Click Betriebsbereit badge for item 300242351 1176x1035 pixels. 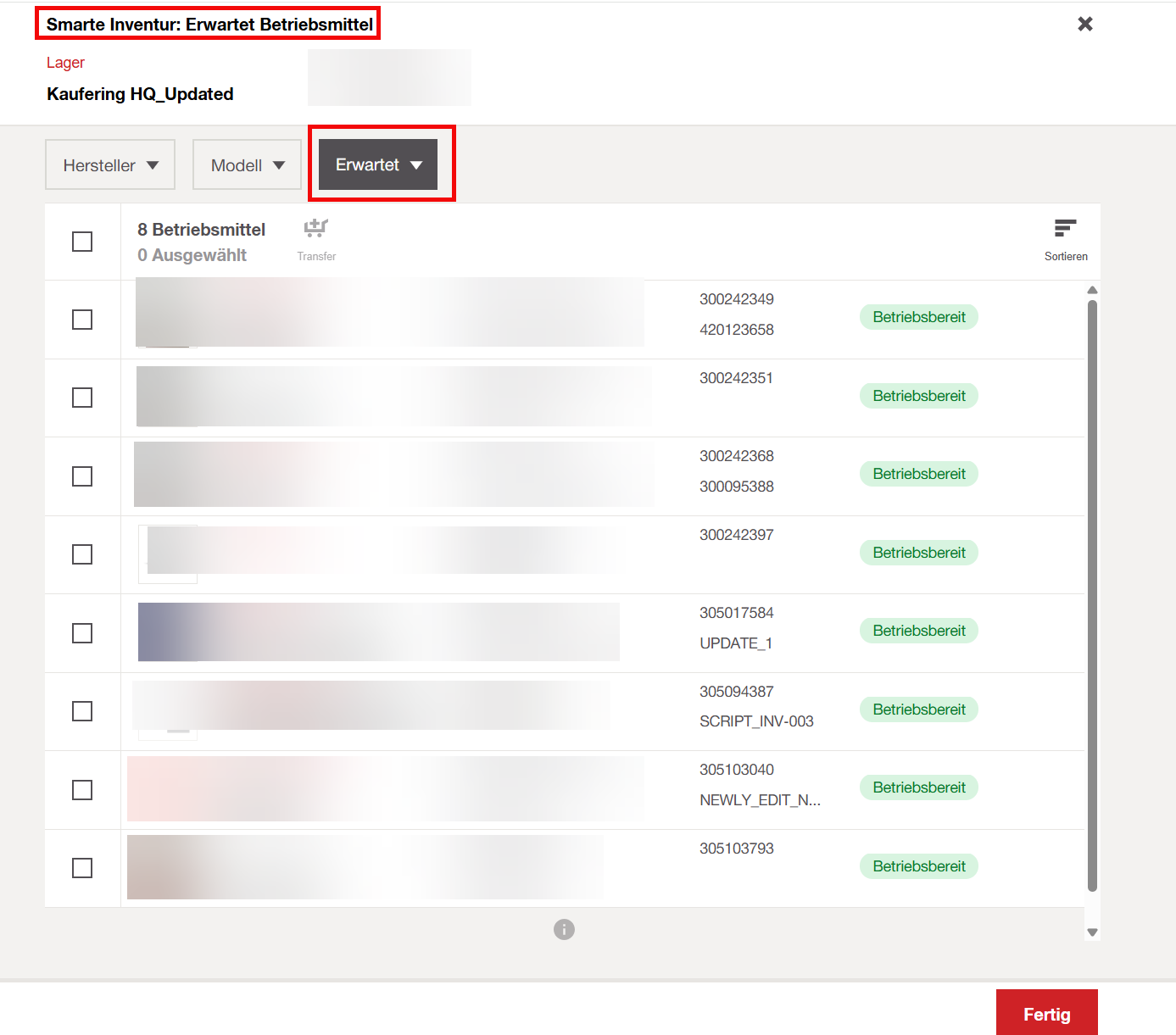click(x=918, y=396)
